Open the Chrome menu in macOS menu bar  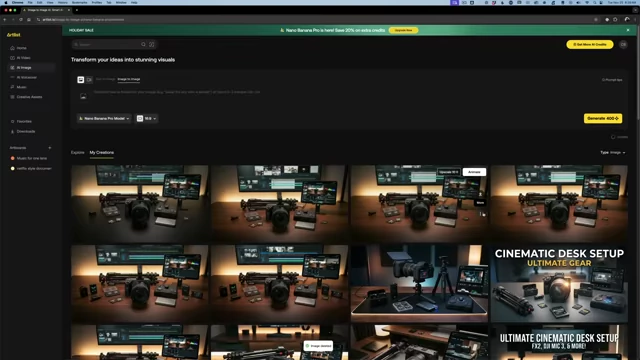[18, 2]
